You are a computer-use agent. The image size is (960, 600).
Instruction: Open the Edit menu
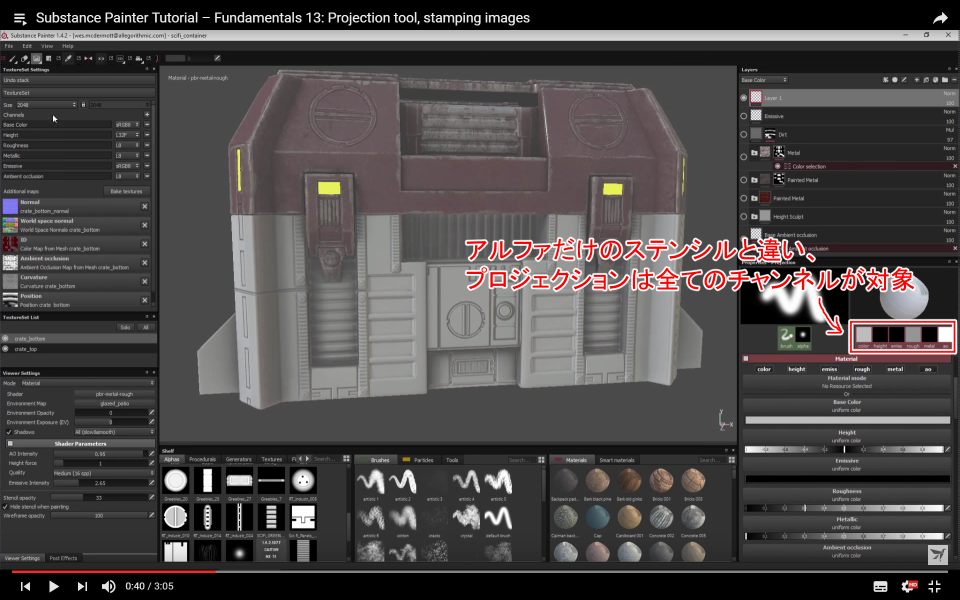pos(27,46)
